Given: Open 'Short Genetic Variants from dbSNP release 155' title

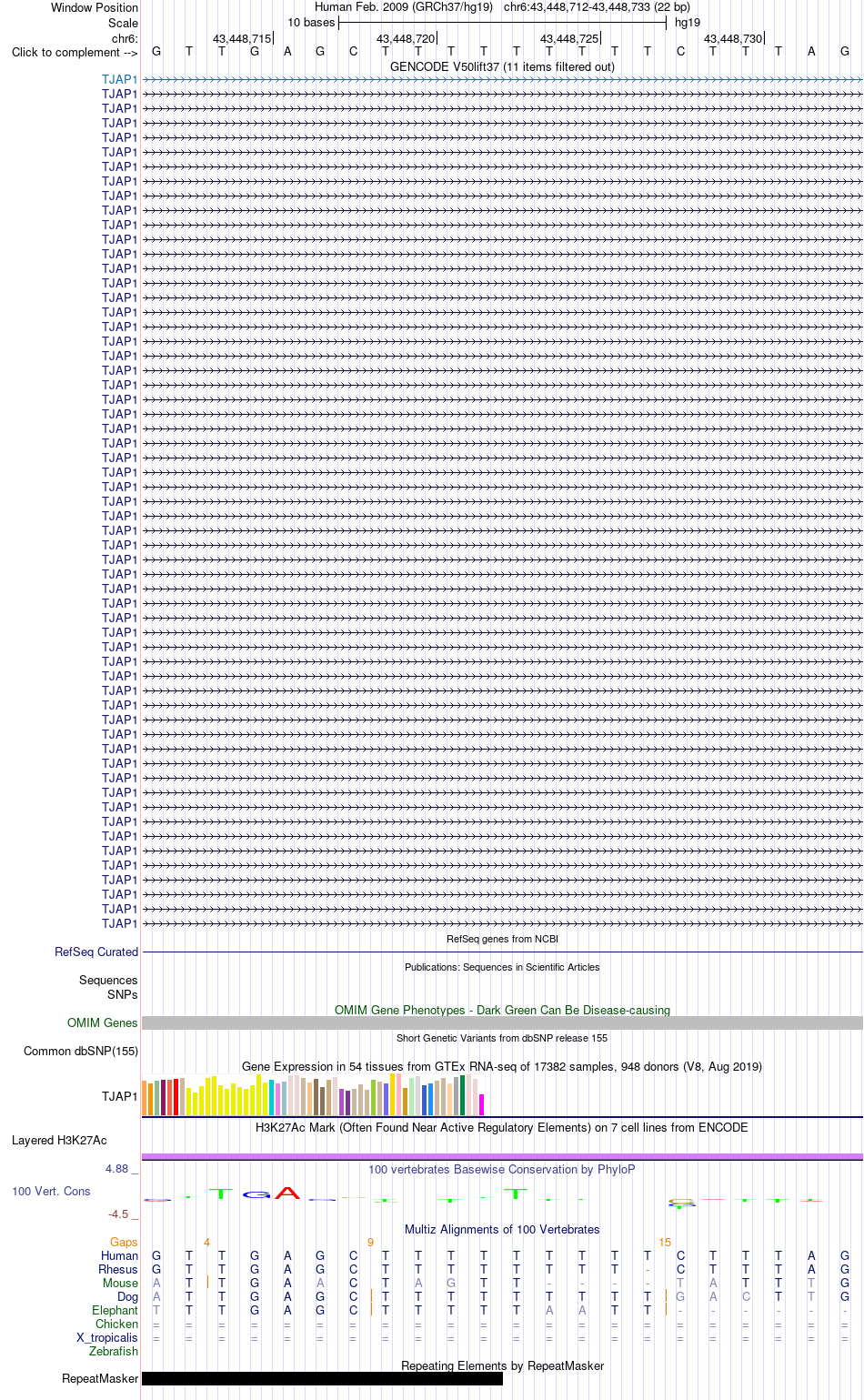Looking at the screenshot, I should (502, 1038).
